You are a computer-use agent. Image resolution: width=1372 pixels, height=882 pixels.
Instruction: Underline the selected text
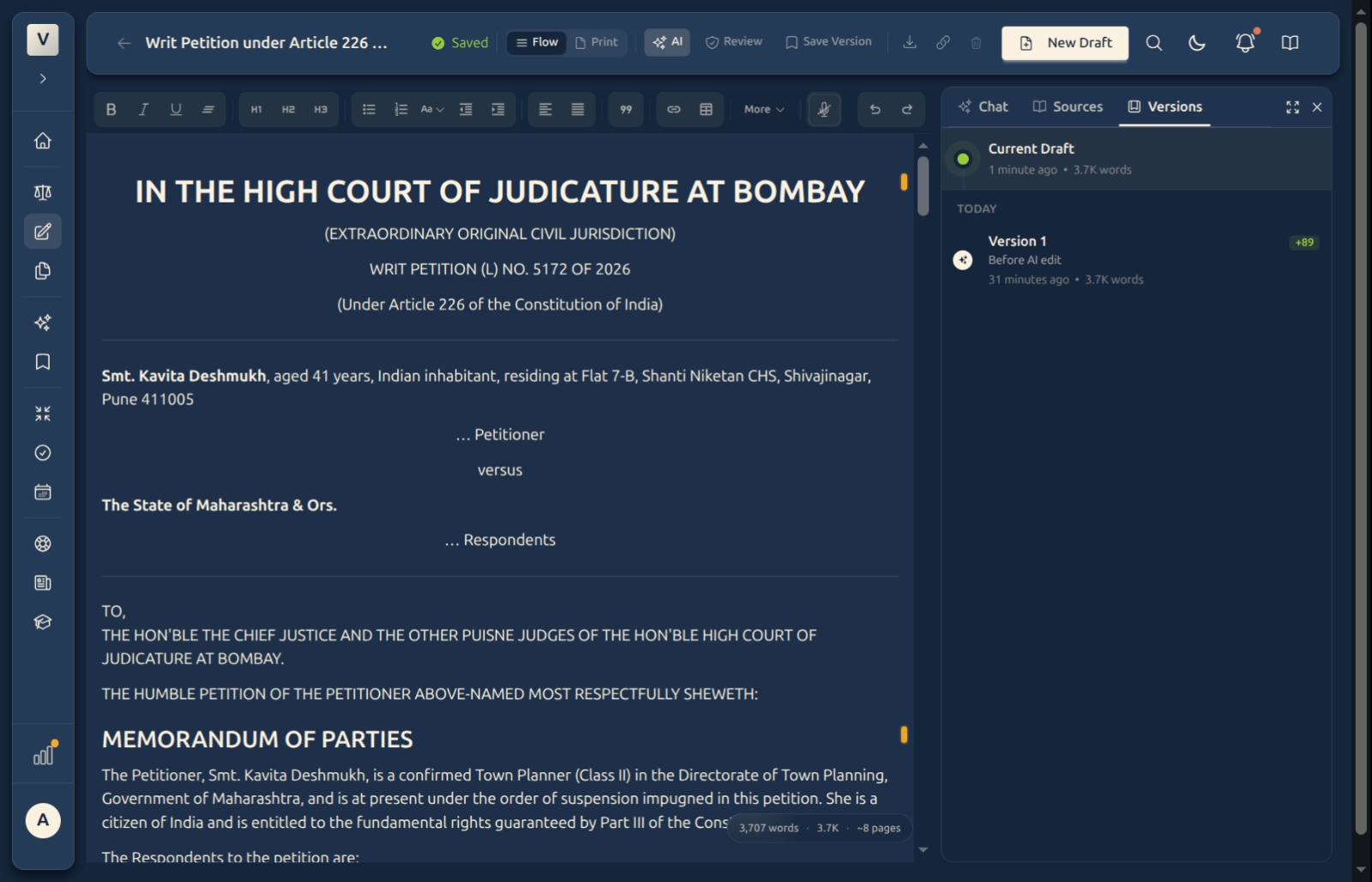176,109
